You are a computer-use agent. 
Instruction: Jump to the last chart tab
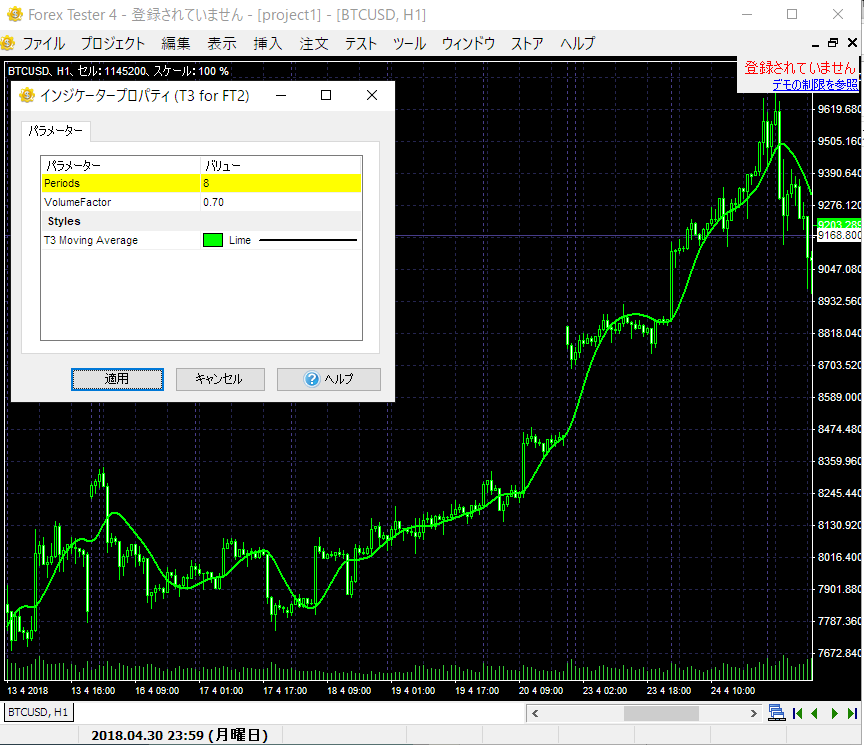852,714
